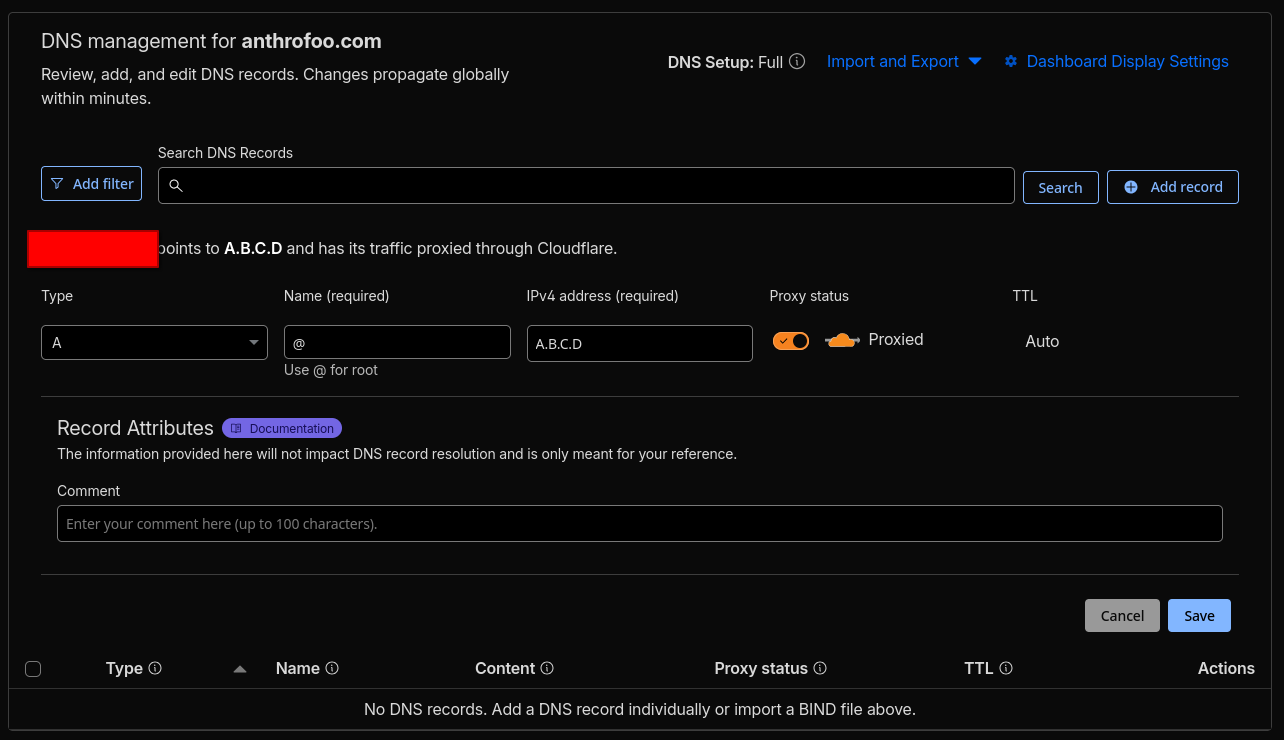Click the Proxy status column info icon
1284x740 pixels.
point(820,668)
